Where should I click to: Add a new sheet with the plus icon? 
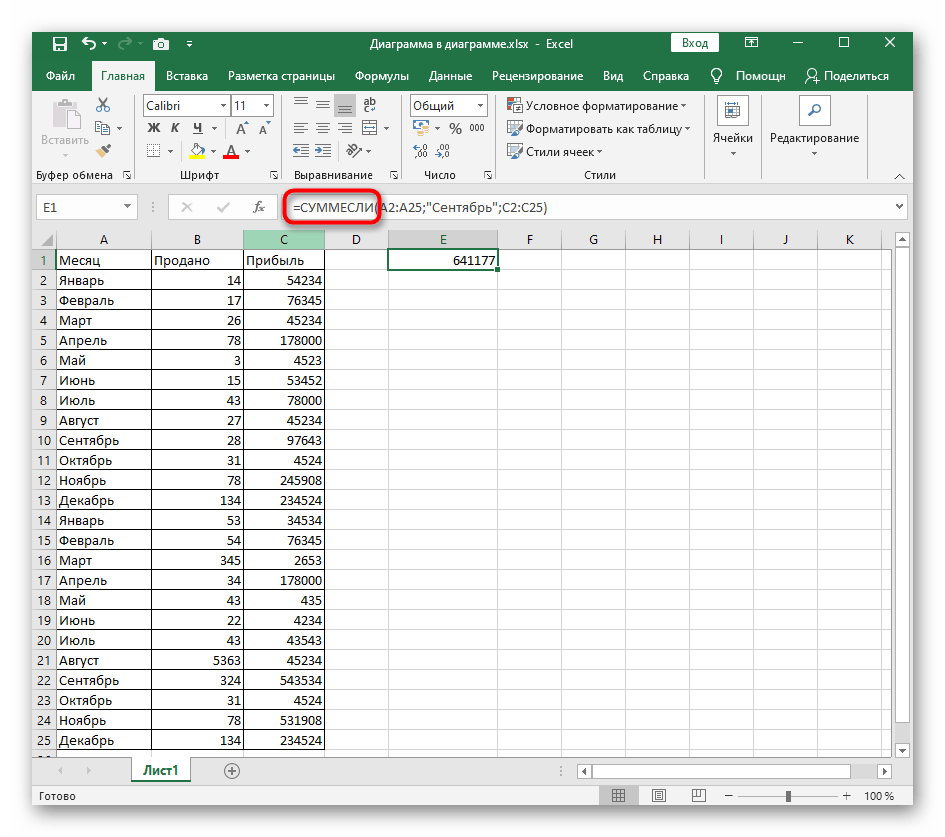[232, 770]
